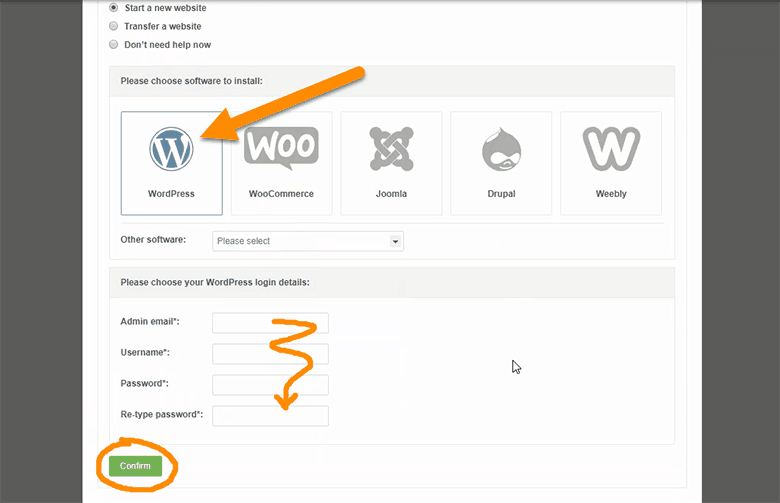This screenshot has width=780, height=503.
Task: Click the Password input field
Action: click(271, 385)
